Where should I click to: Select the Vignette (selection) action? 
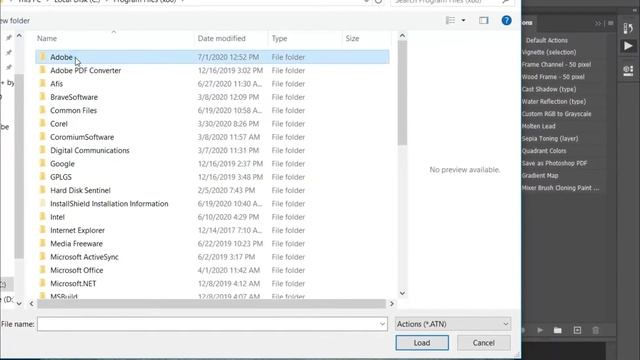[x=549, y=52]
